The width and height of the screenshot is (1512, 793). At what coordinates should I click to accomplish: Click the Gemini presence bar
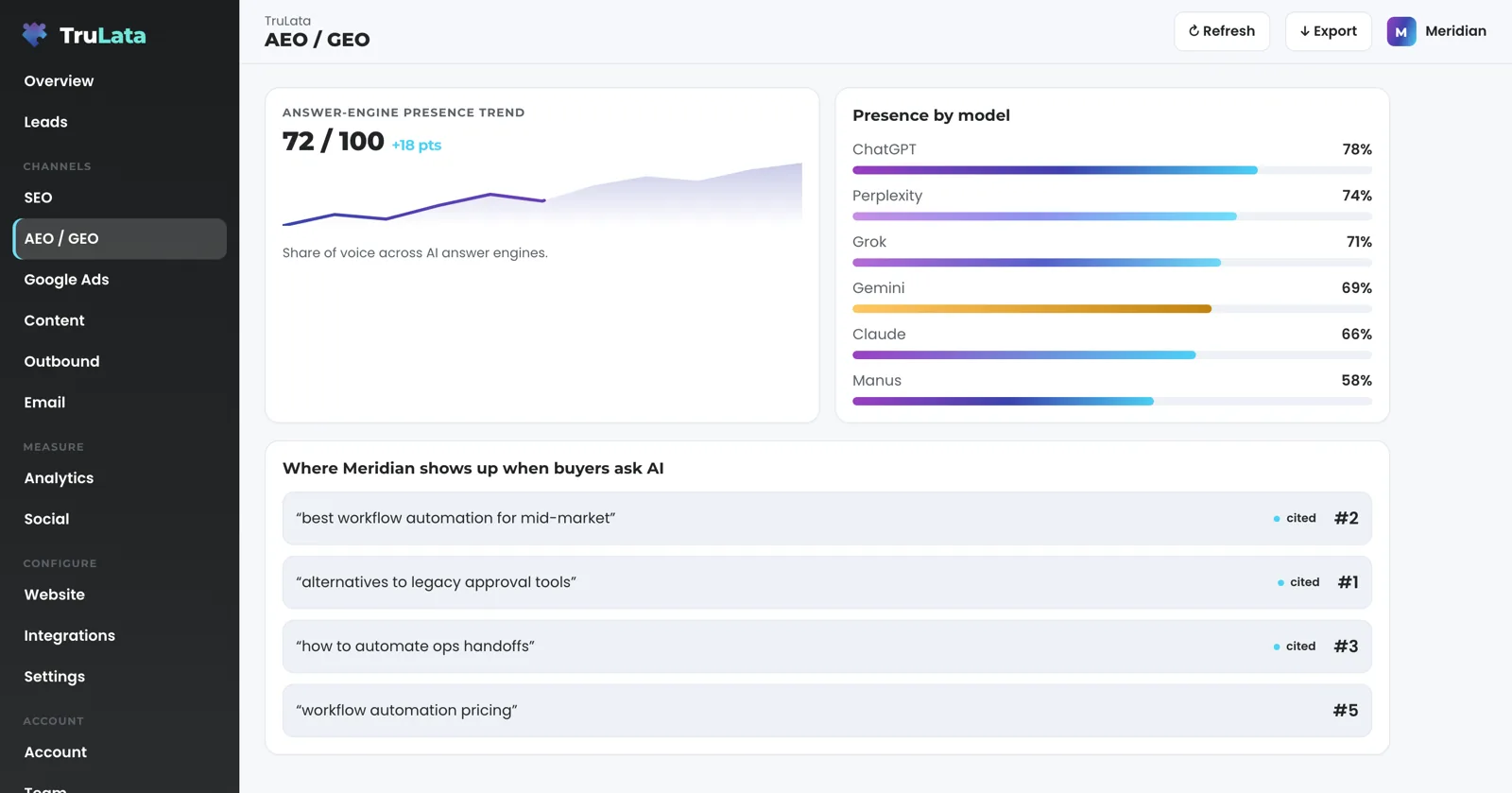1111,309
